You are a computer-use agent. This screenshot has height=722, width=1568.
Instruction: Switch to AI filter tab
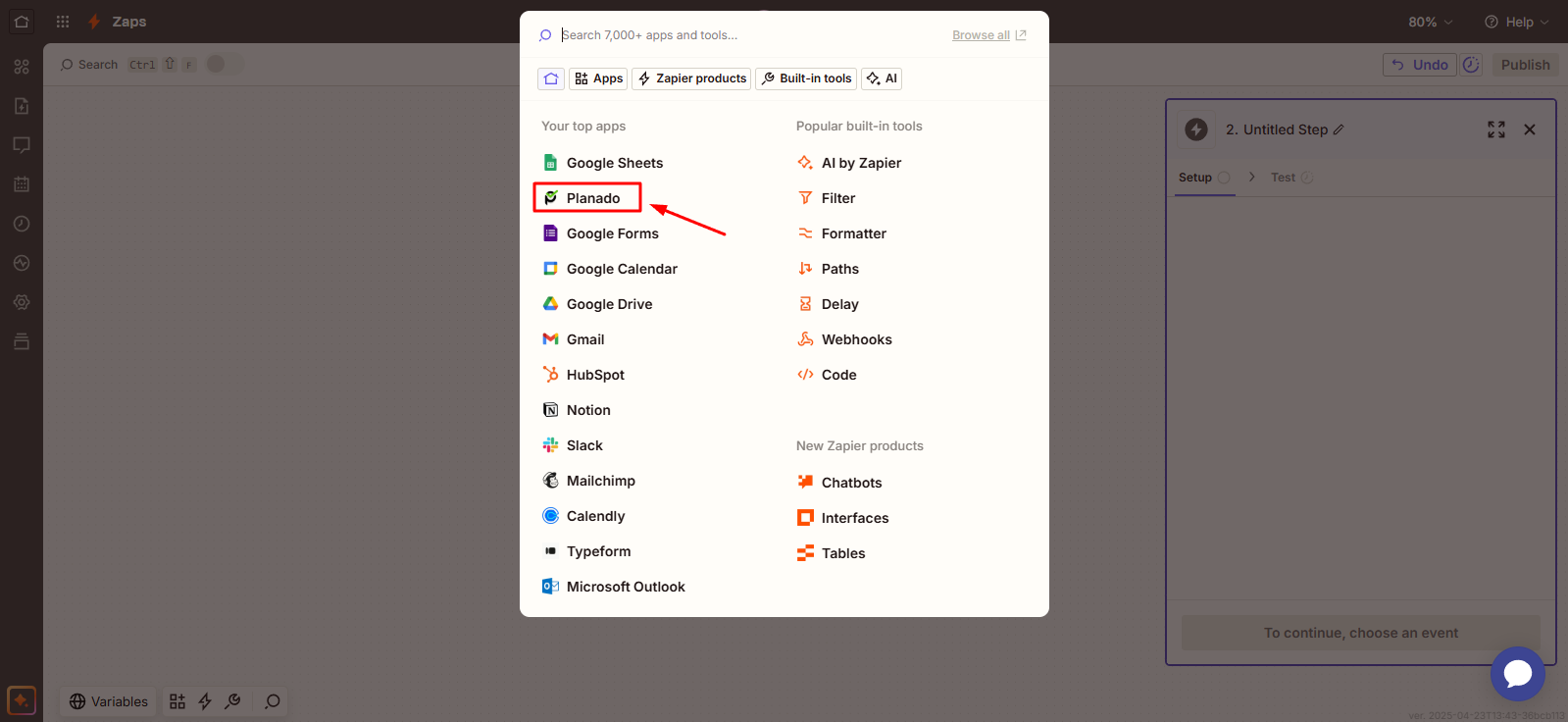point(882,78)
